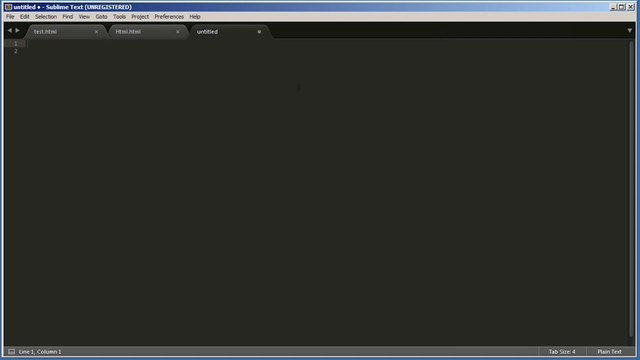Click the Sublime Text title bar icon
The width and height of the screenshot is (640, 360).
pos(8,7)
